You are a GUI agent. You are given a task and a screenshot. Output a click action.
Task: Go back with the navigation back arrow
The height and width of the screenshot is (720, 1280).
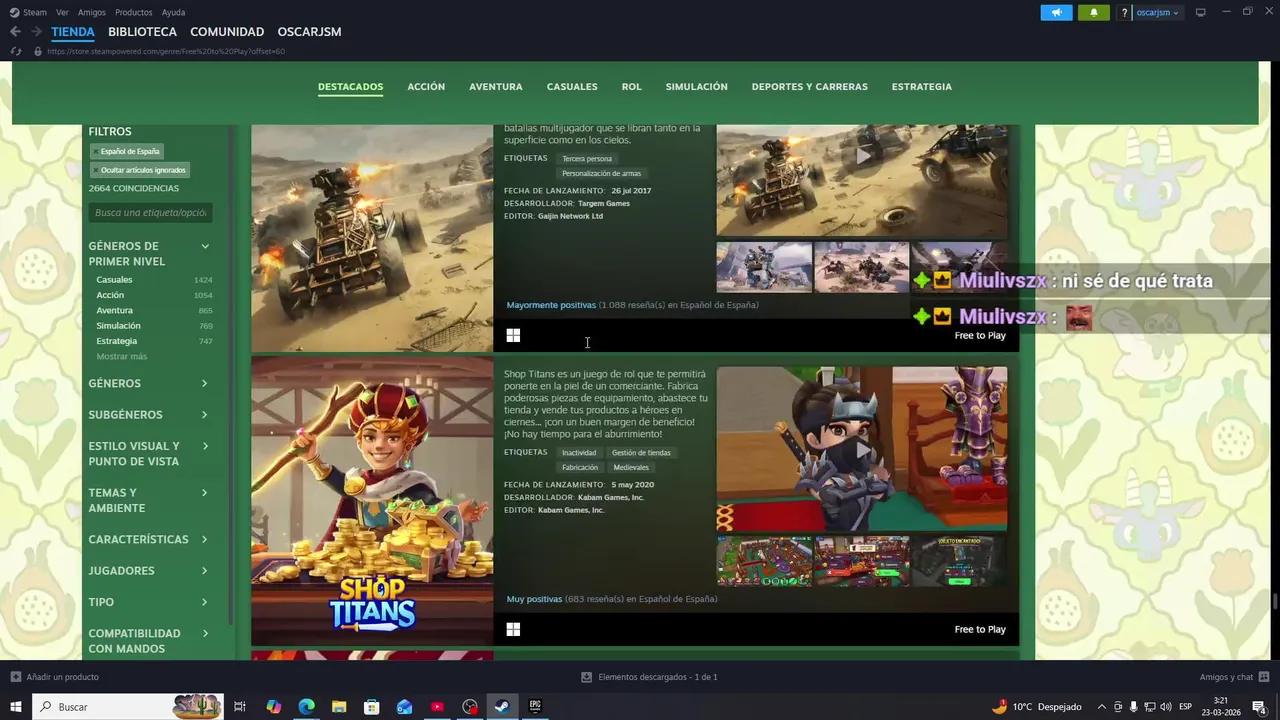(x=15, y=32)
